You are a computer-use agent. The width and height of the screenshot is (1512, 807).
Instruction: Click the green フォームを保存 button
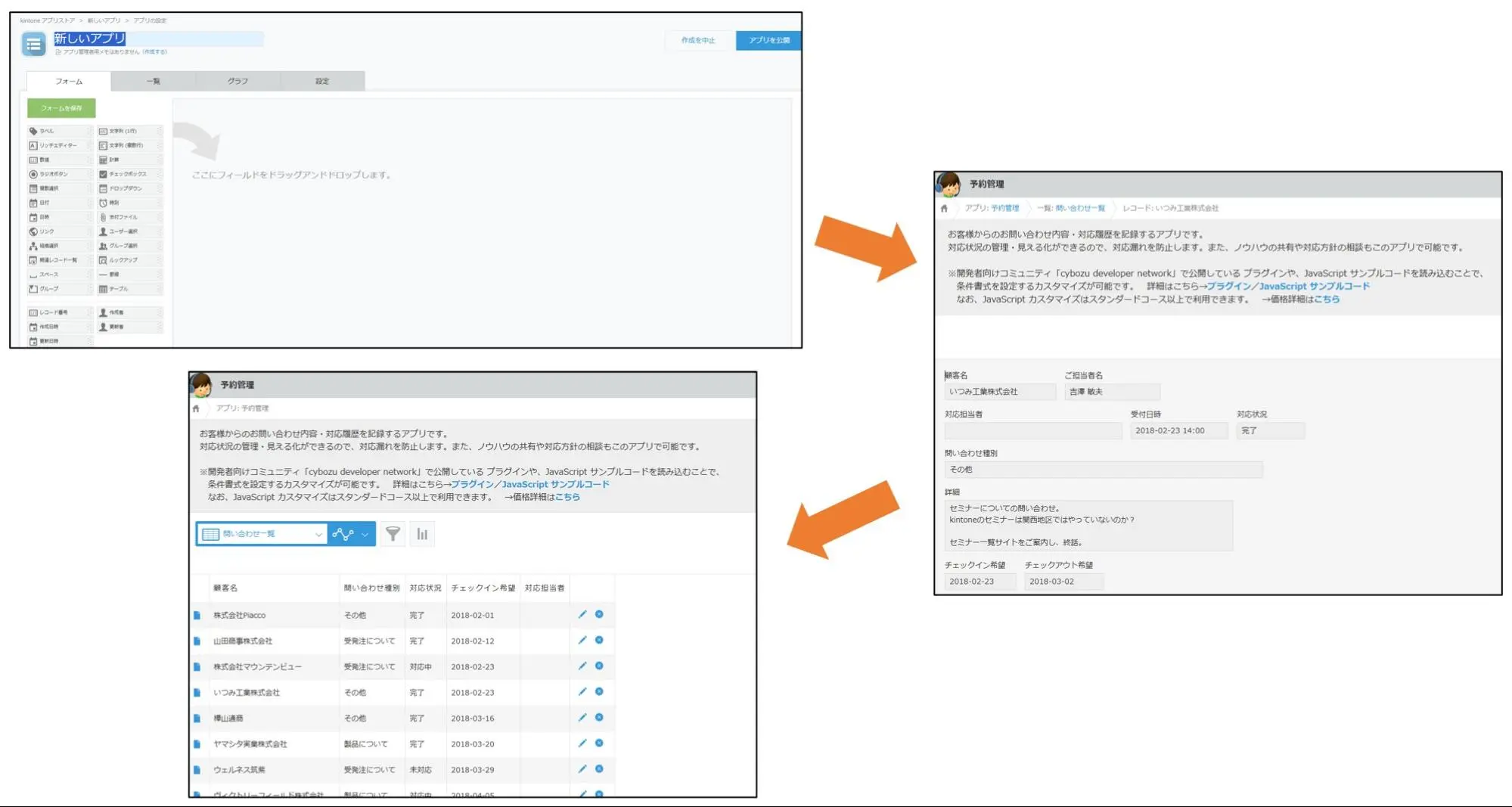(61, 108)
